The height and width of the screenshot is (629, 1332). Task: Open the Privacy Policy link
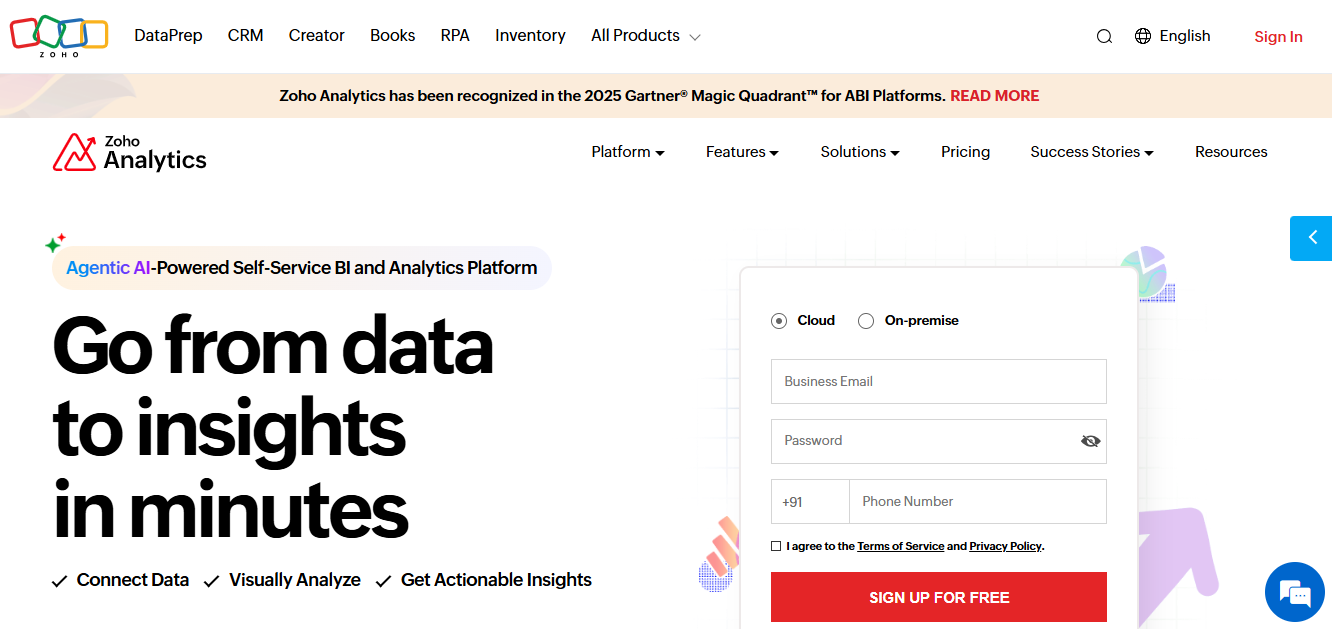[x=1005, y=546]
